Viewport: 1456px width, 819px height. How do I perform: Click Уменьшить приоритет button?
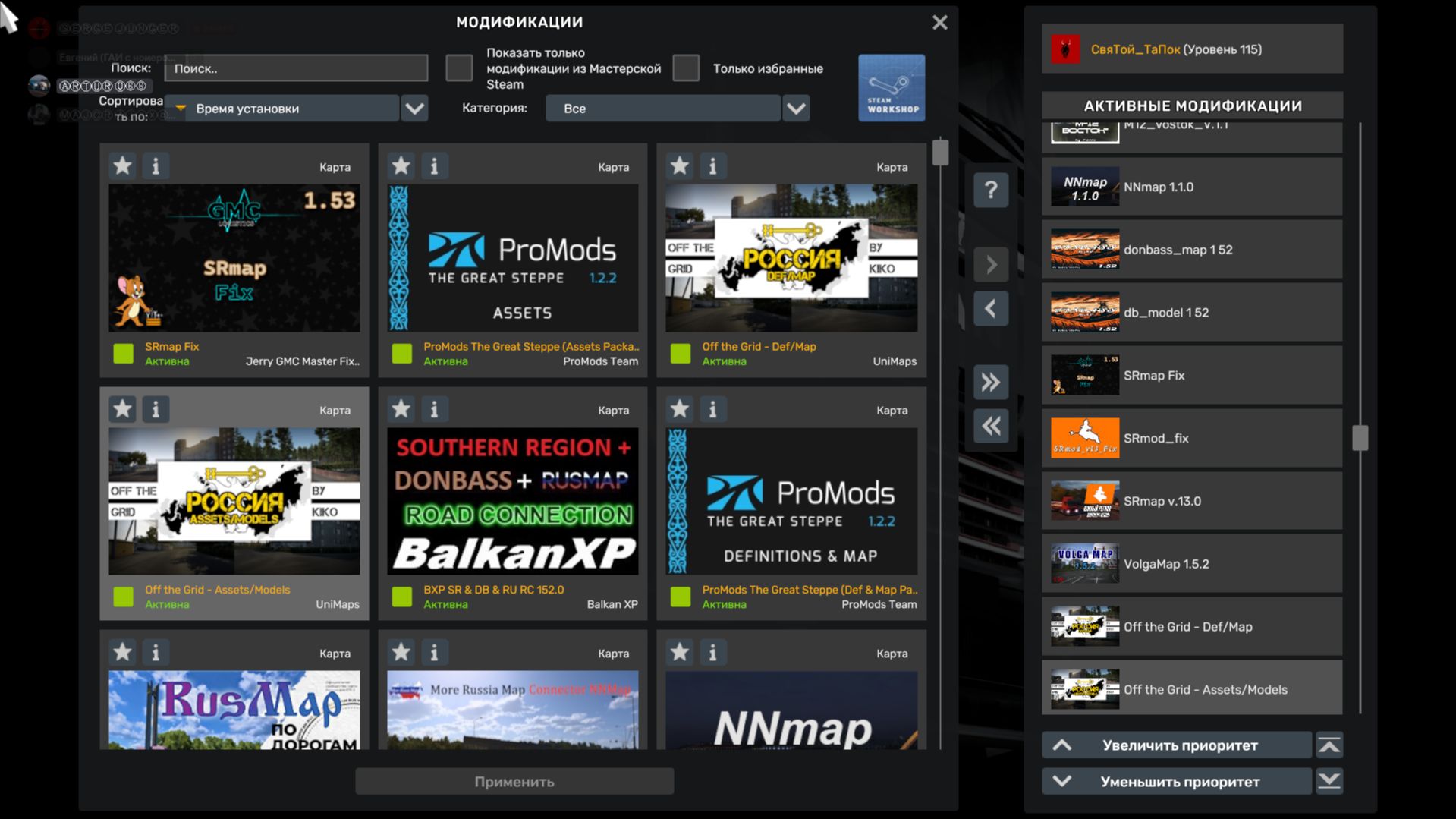[x=1177, y=781]
